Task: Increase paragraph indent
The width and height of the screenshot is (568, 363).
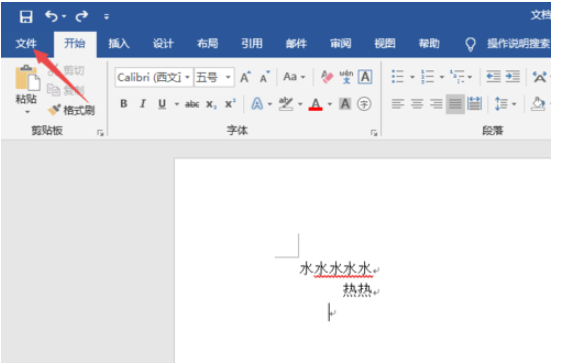Action: (513, 77)
